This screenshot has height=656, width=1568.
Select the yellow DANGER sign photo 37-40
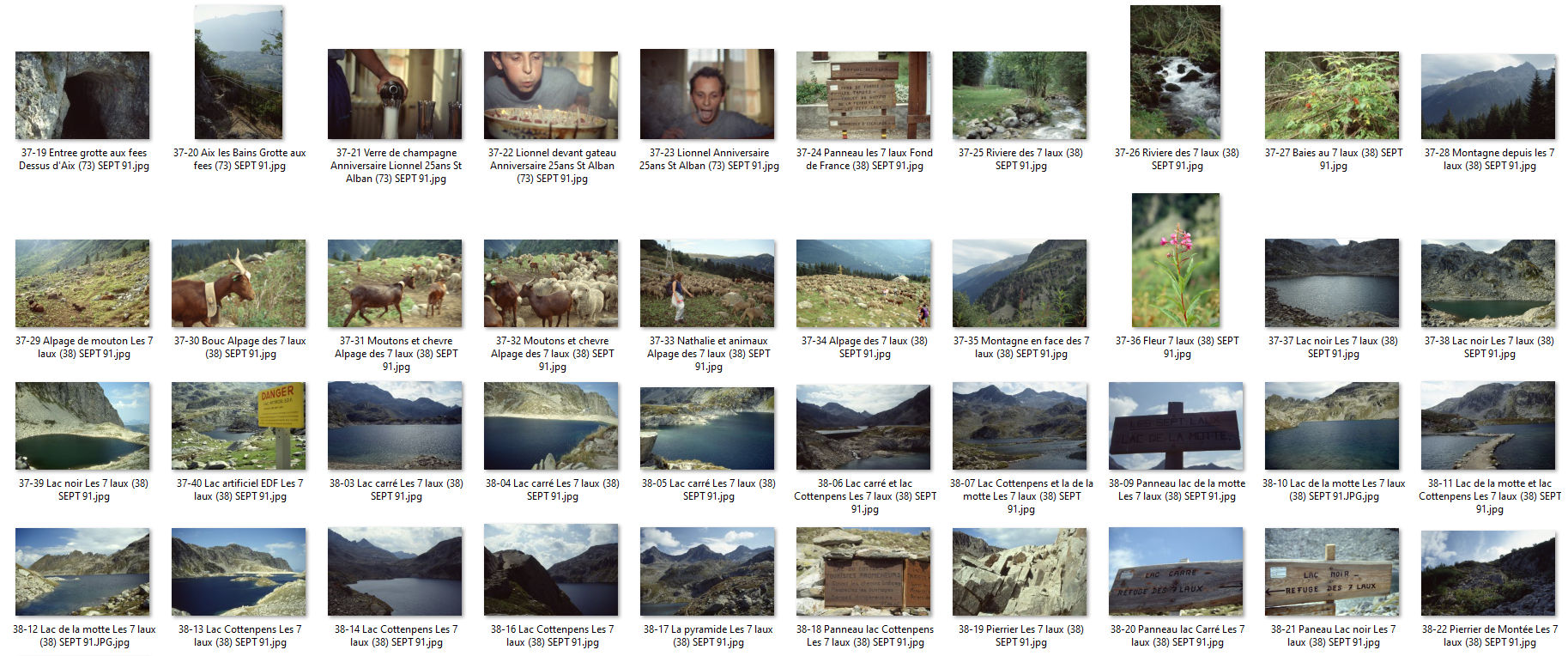[239, 426]
